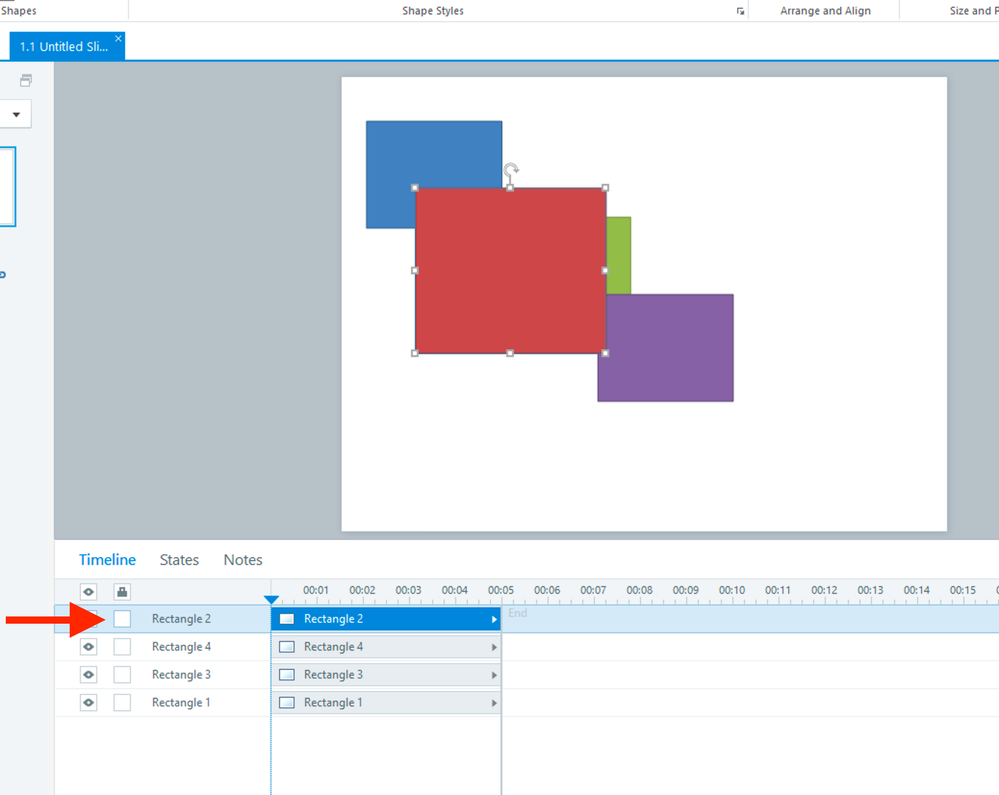Click the shape icon on Rectangle 1 bar
Image resolution: width=999 pixels, height=795 pixels.
[287, 703]
